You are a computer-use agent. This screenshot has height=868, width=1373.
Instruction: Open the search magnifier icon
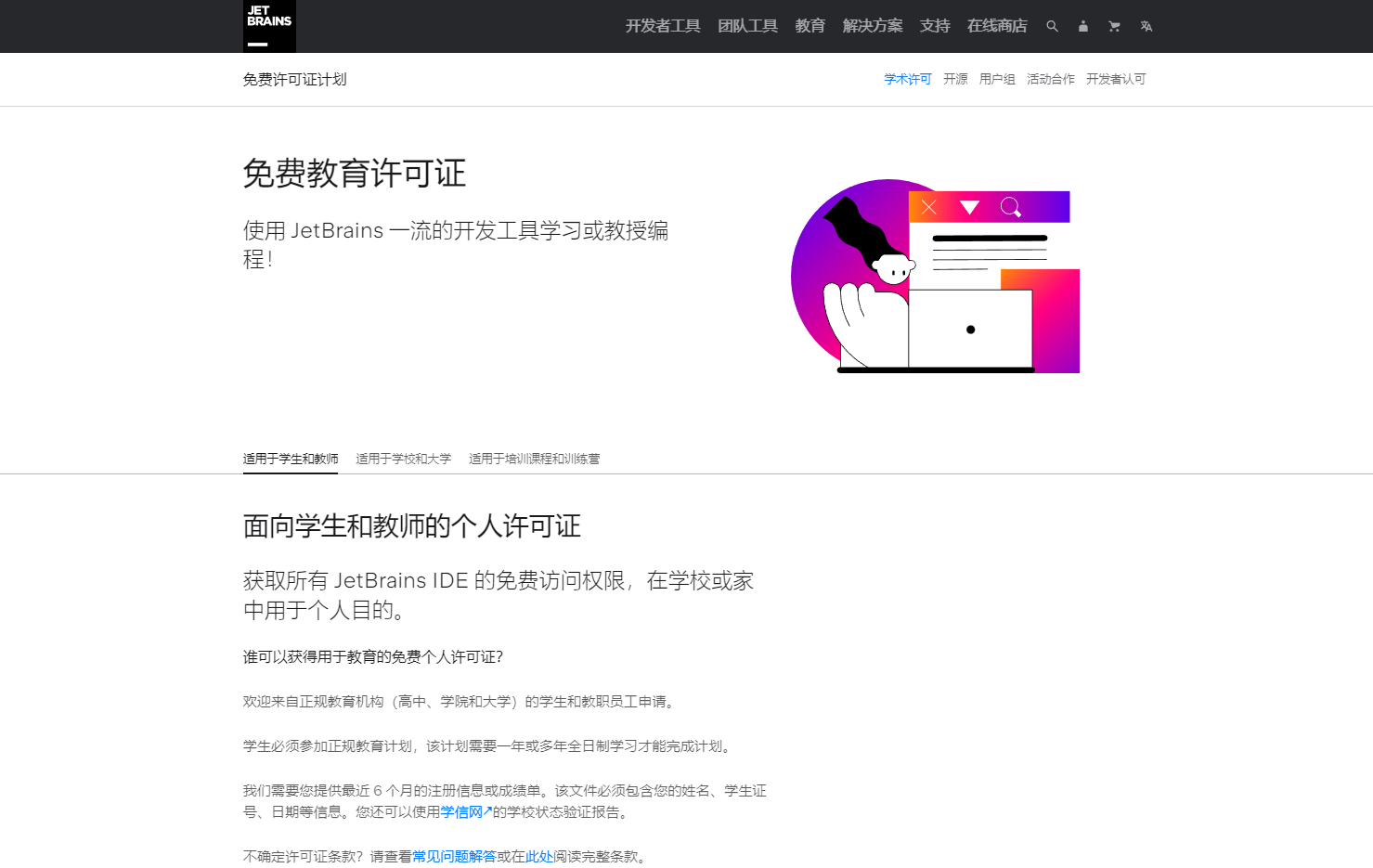(x=1052, y=26)
